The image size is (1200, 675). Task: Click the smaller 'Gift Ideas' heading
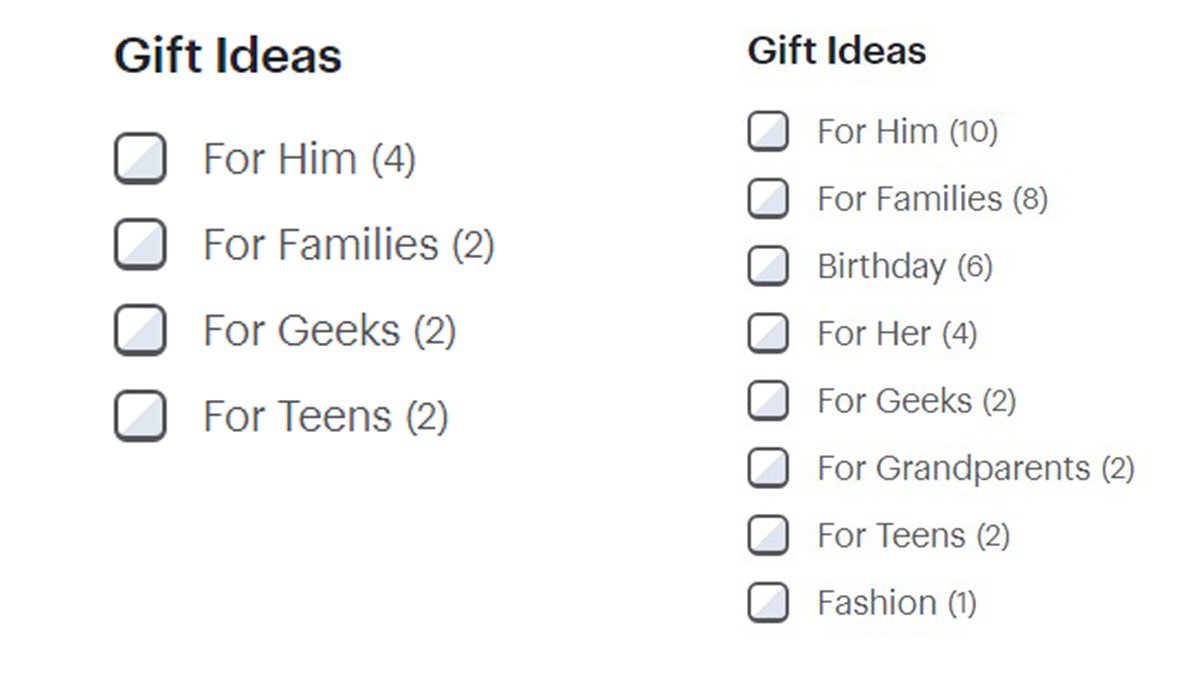(837, 51)
